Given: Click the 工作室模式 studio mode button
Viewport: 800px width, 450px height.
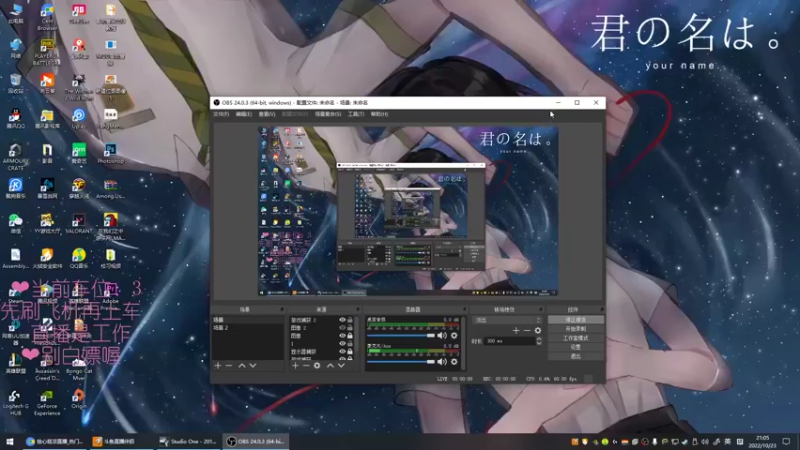Looking at the screenshot, I should click(x=576, y=338).
